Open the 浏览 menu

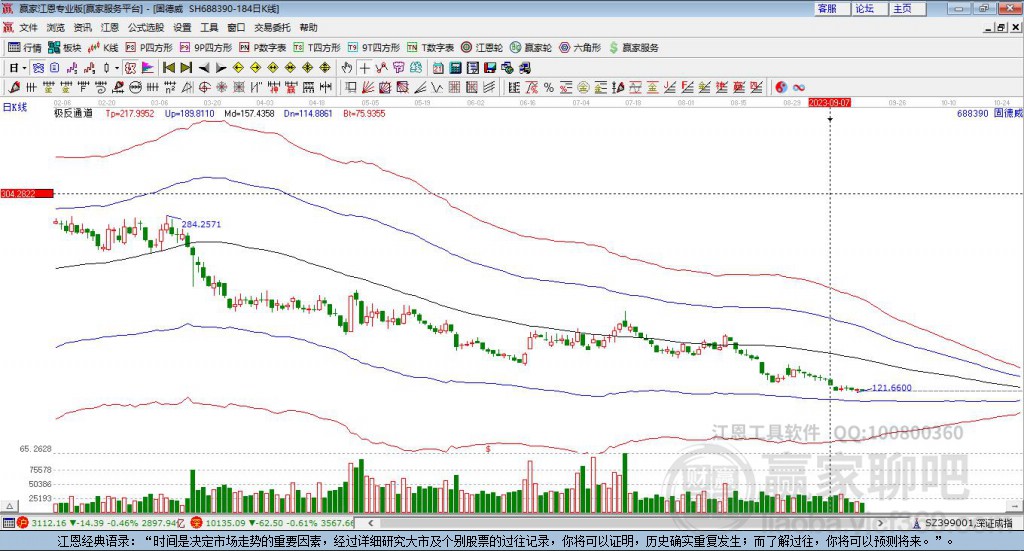pyautogui.click(x=56, y=27)
